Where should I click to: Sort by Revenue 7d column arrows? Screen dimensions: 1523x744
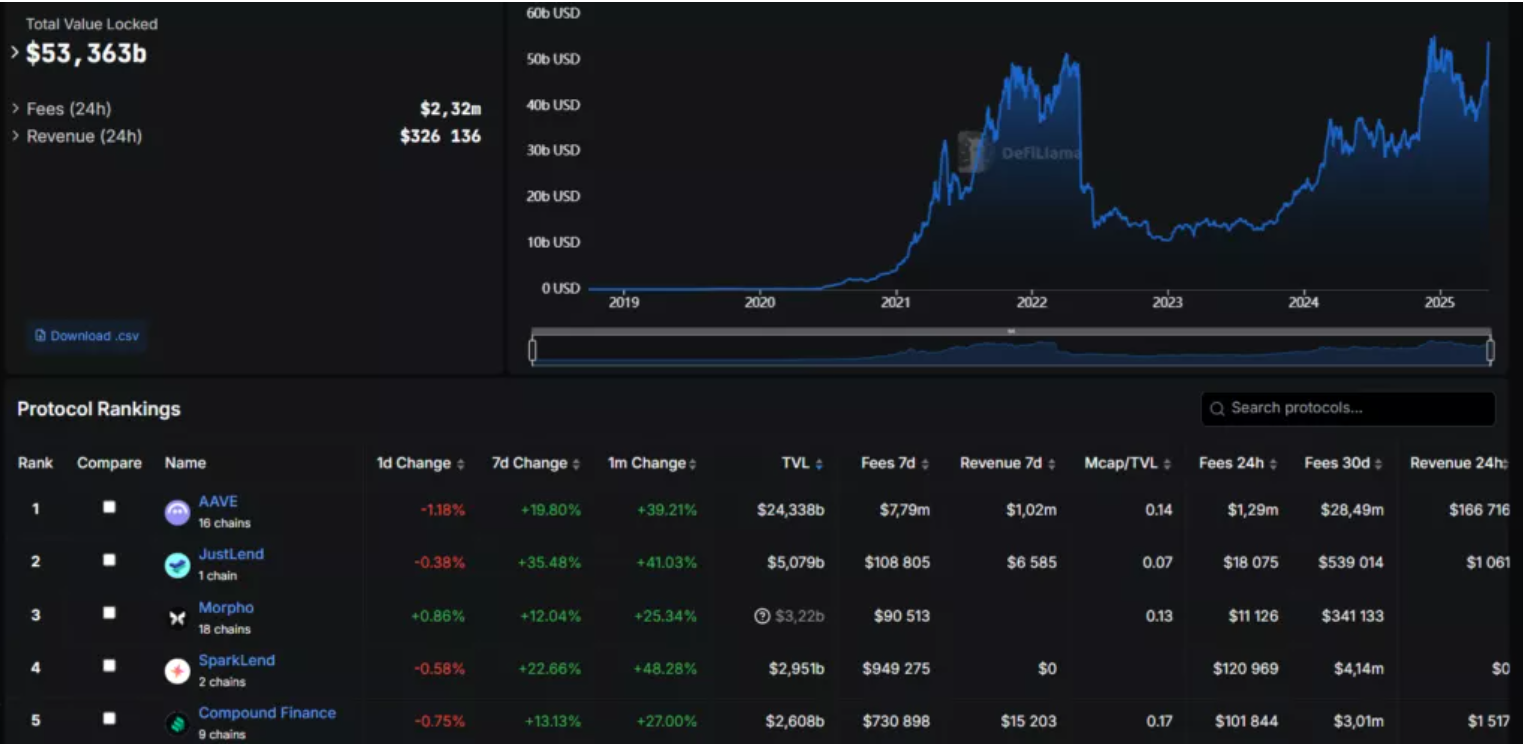click(x=1052, y=464)
